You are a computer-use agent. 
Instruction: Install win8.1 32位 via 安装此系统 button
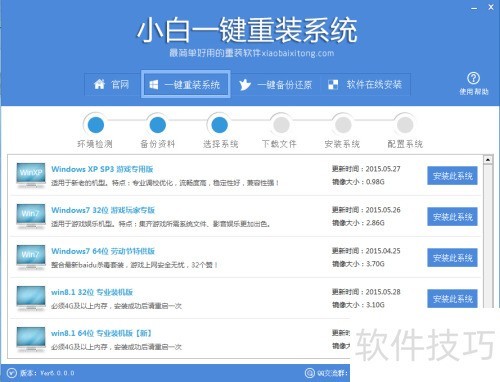452,299
